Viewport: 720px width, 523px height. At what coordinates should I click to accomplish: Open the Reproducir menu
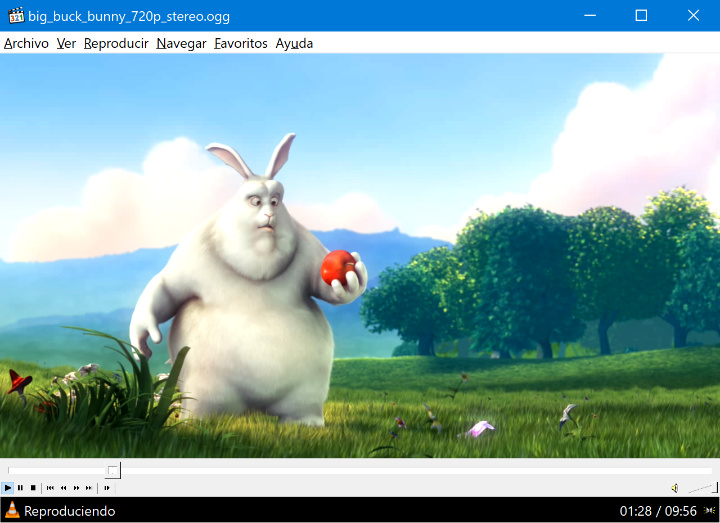(116, 44)
